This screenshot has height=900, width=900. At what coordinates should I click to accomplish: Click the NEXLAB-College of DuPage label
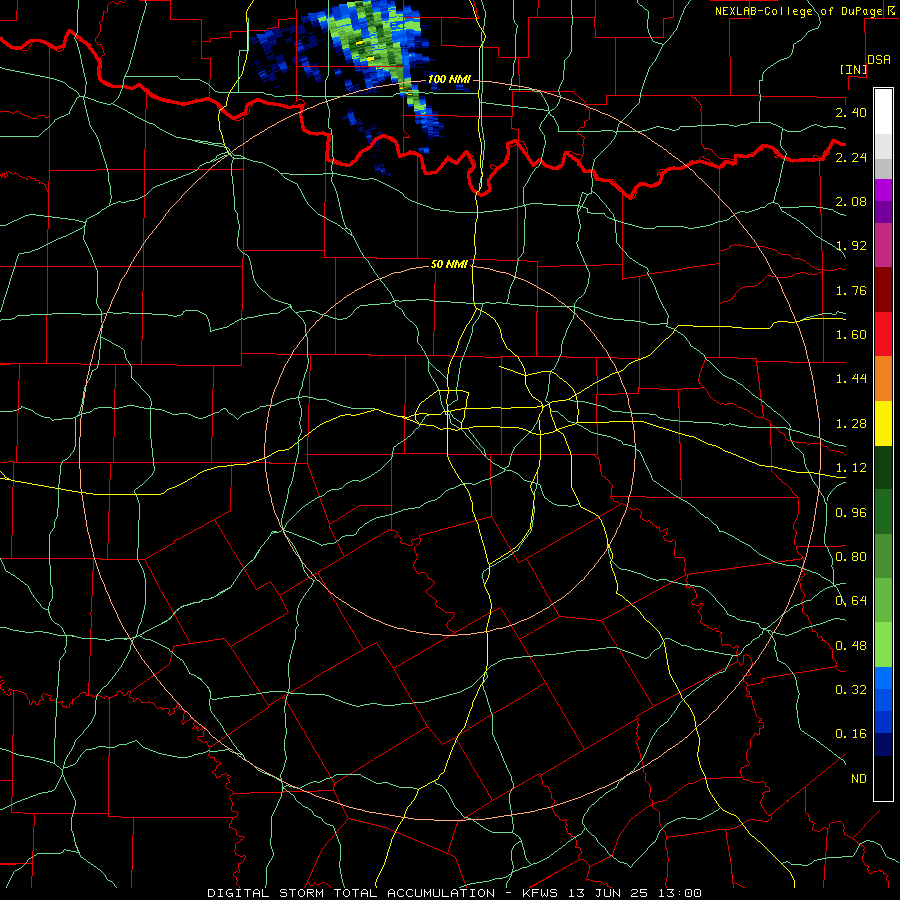tap(798, 11)
